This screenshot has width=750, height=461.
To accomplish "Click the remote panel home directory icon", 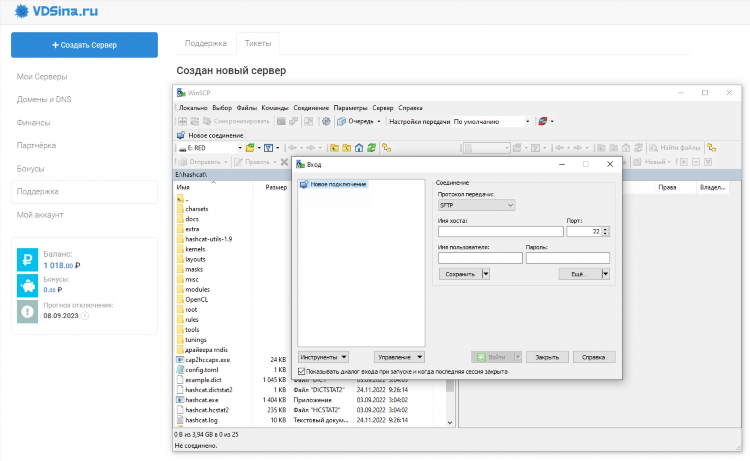I will click(x=626, y=148).
